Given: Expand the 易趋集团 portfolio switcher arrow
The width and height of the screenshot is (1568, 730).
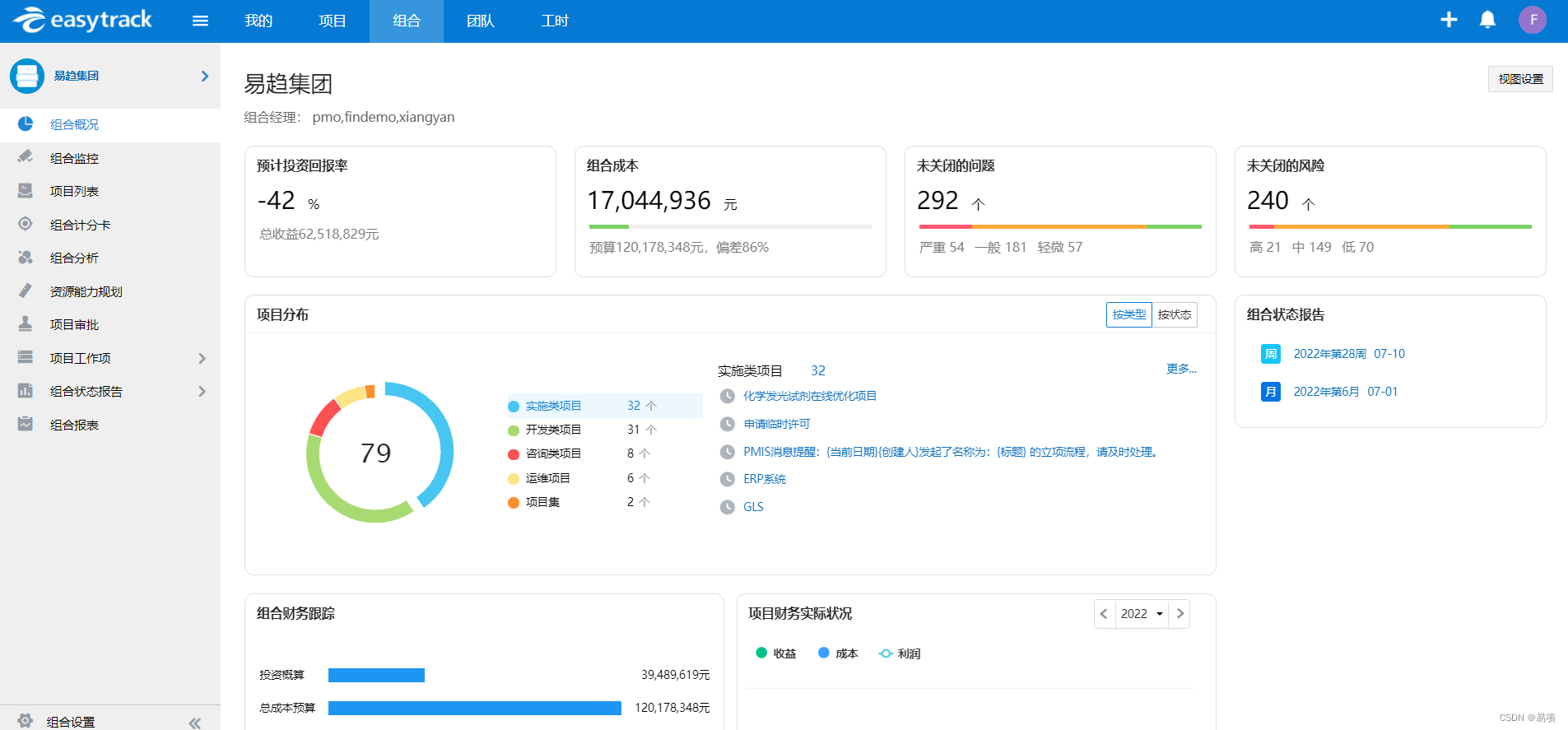Looking at the screenshot, I should pyautogui.click(x=205, y=76).
